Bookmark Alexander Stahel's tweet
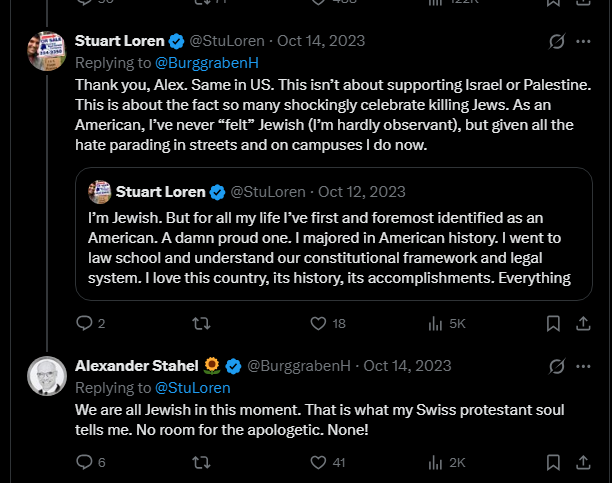The image size is (612, 483). point(553,462)
